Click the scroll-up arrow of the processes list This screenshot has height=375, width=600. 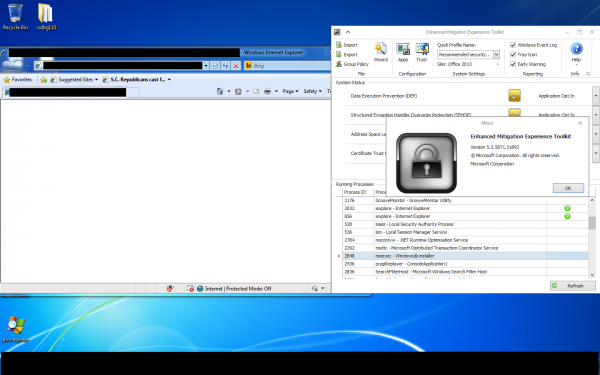(x=592, y=200)
